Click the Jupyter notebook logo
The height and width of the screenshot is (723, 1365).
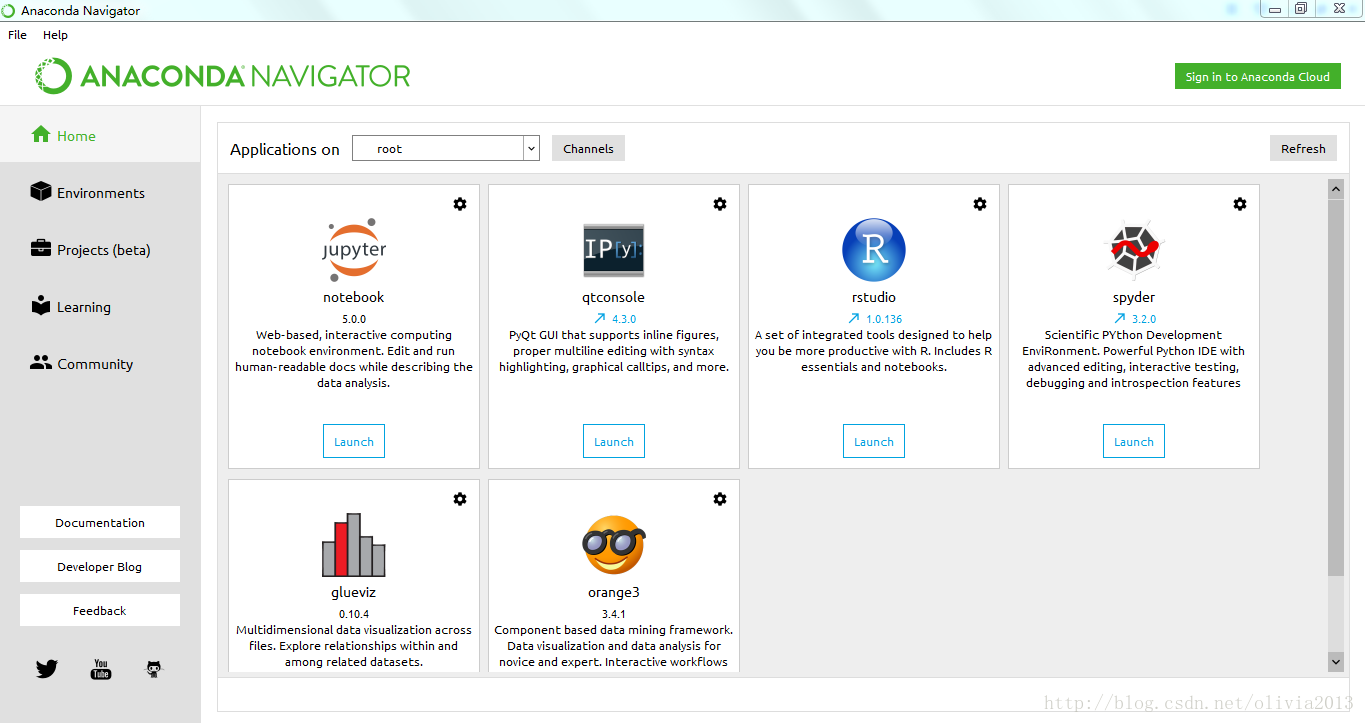354,250
